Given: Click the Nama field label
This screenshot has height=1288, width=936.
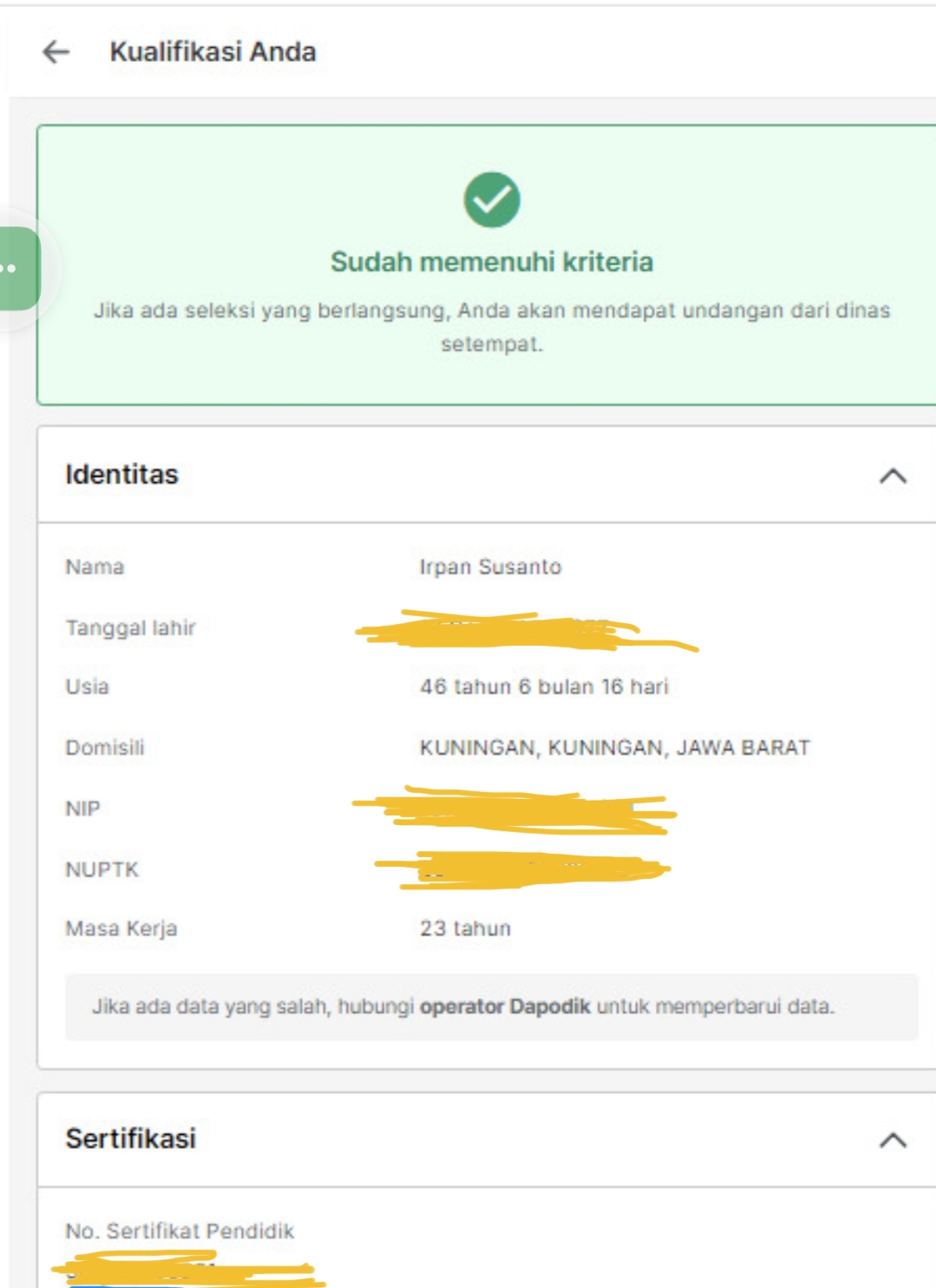Looking at the screenshot, I should 95,567.
